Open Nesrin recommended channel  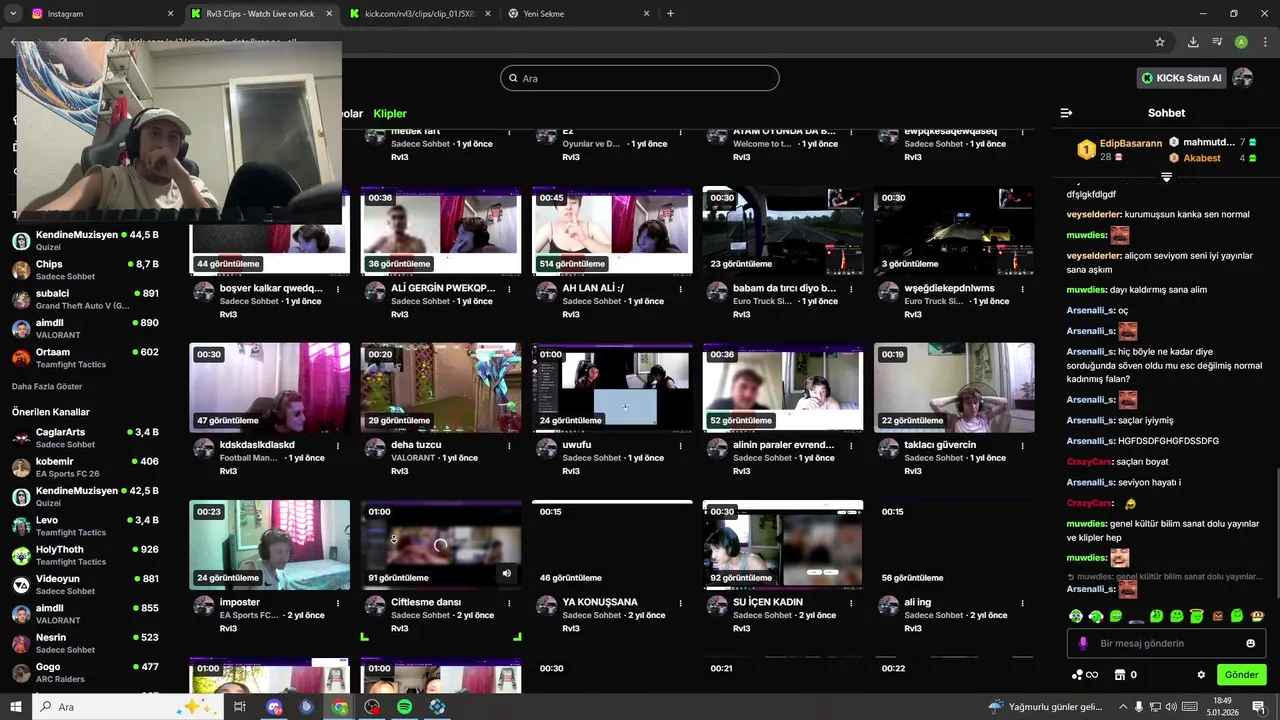pos(85,643)
